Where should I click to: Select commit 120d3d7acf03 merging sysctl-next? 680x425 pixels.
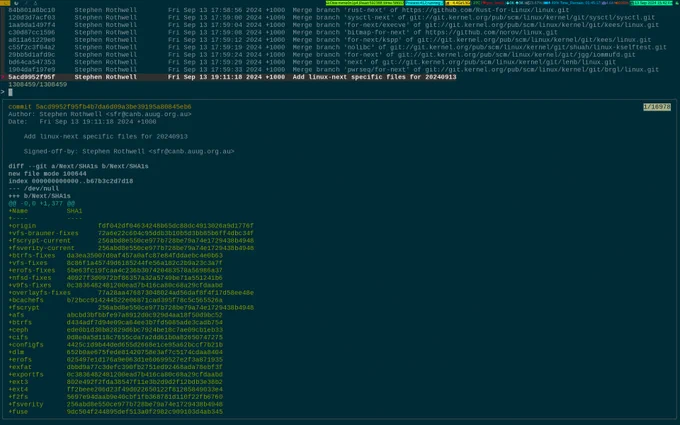[x=331, y=17]
